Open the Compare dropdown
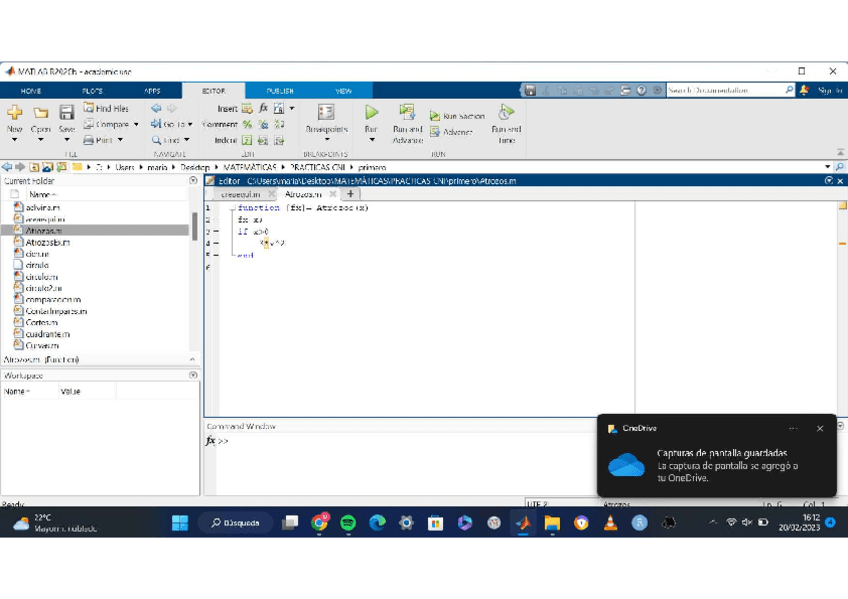Screen dimensions: 848x599 [111, 124]
